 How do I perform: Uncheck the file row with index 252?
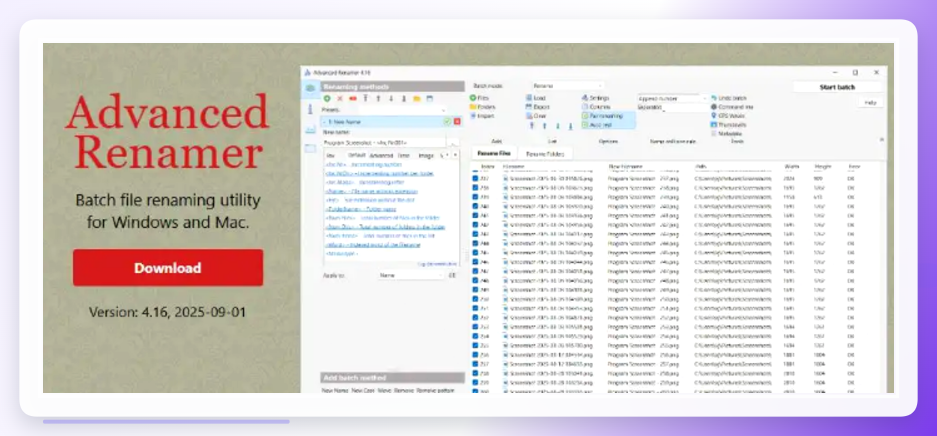coord(476,318)
